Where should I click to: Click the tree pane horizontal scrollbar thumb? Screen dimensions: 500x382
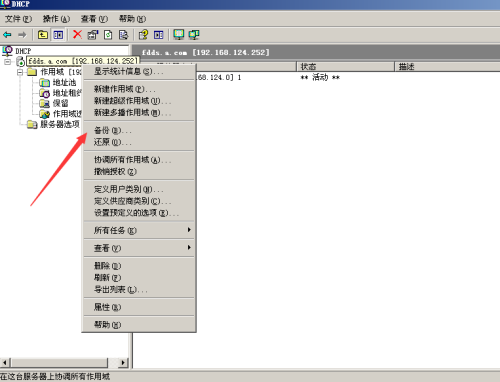tap(59, 362)
